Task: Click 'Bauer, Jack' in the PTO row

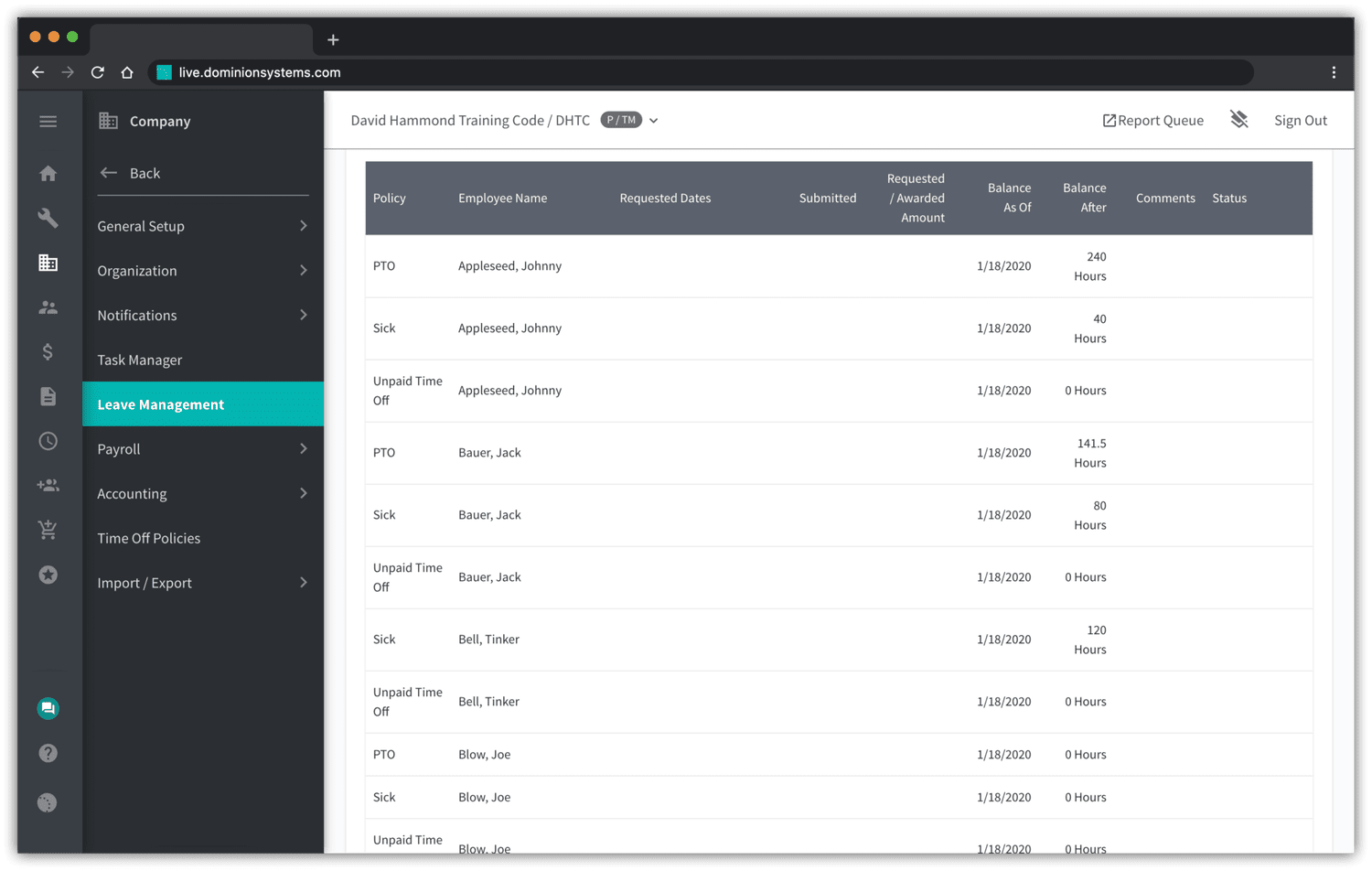Action: 489,453
